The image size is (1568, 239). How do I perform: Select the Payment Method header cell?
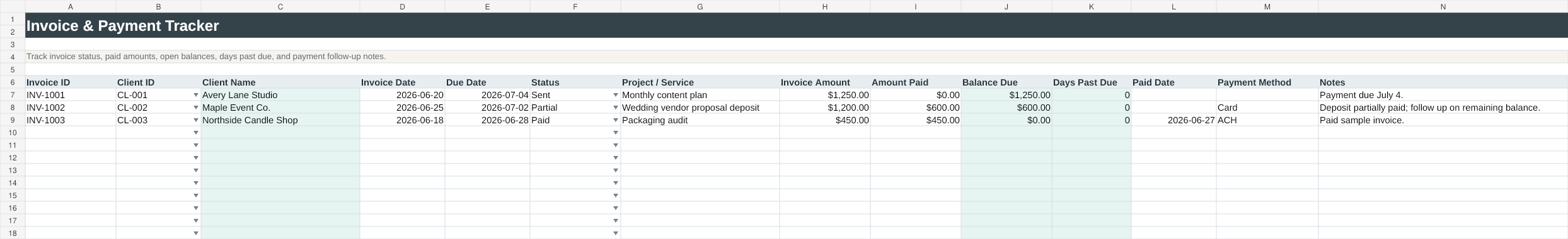click(x=1267, y=82)
